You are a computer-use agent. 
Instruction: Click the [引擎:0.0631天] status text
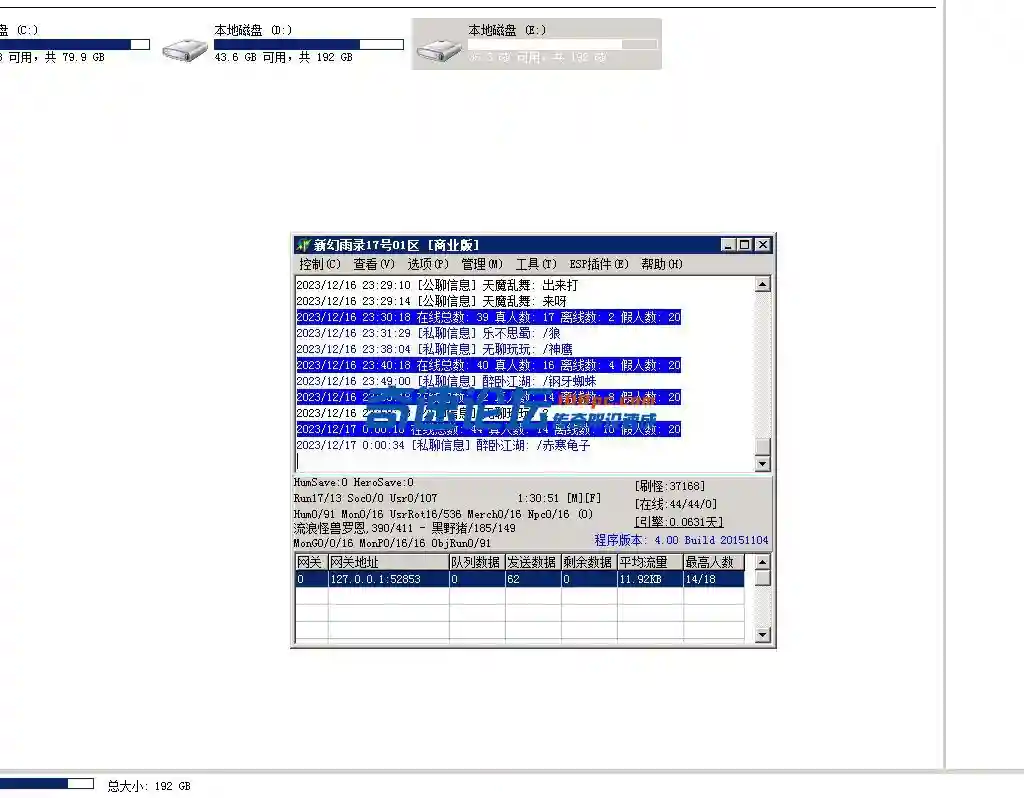679,522
